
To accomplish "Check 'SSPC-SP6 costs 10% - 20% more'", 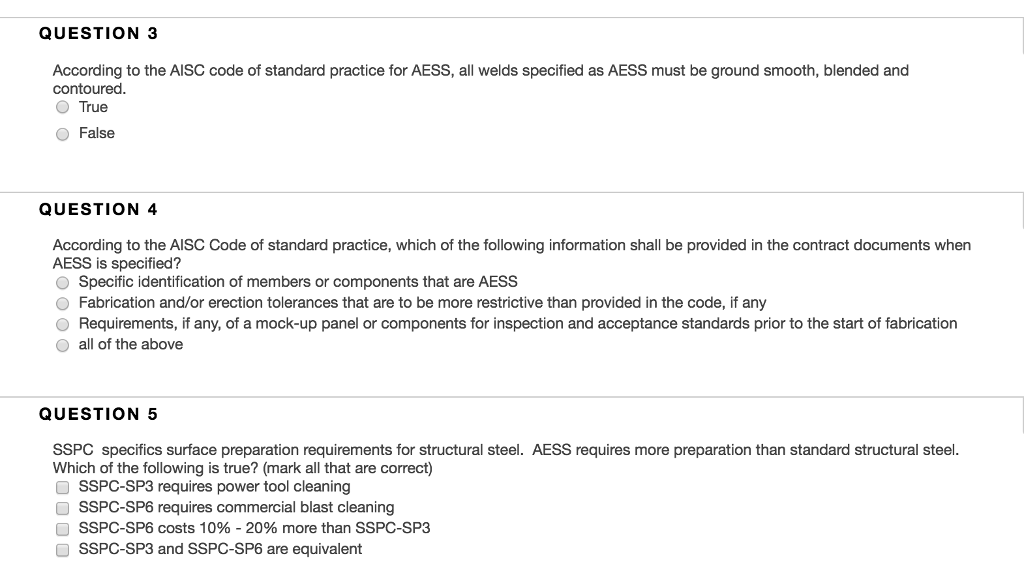I will (x=62, y=528).
